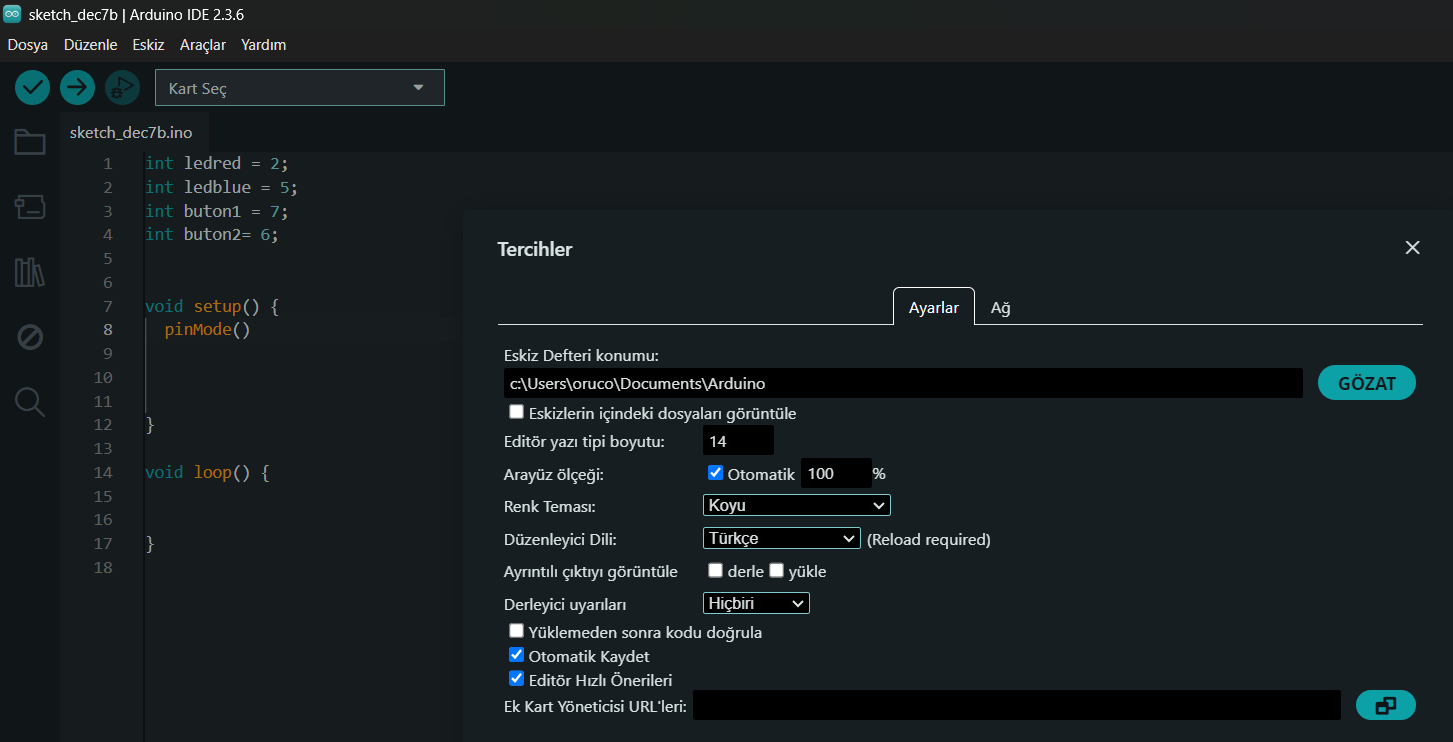This screenshot has width=1453, height=742.
Task: Click the Verify (checkmark) toolbar icon
Action: click(33, 88)
